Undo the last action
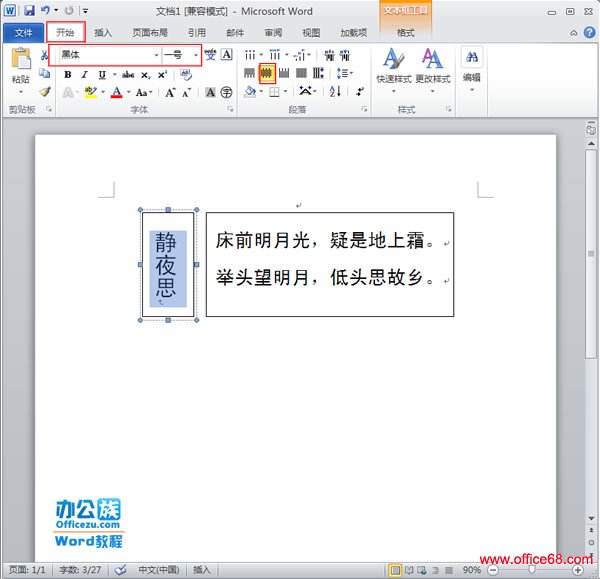 click(x=46, y=10)
